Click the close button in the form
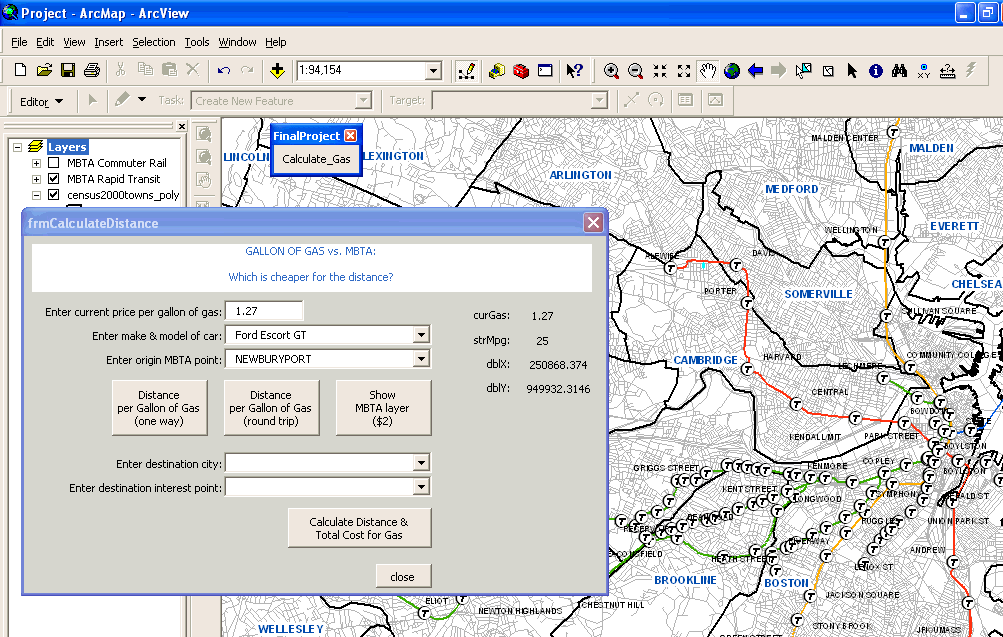This screenshot has height=637, width=1003. click(403, 576)
